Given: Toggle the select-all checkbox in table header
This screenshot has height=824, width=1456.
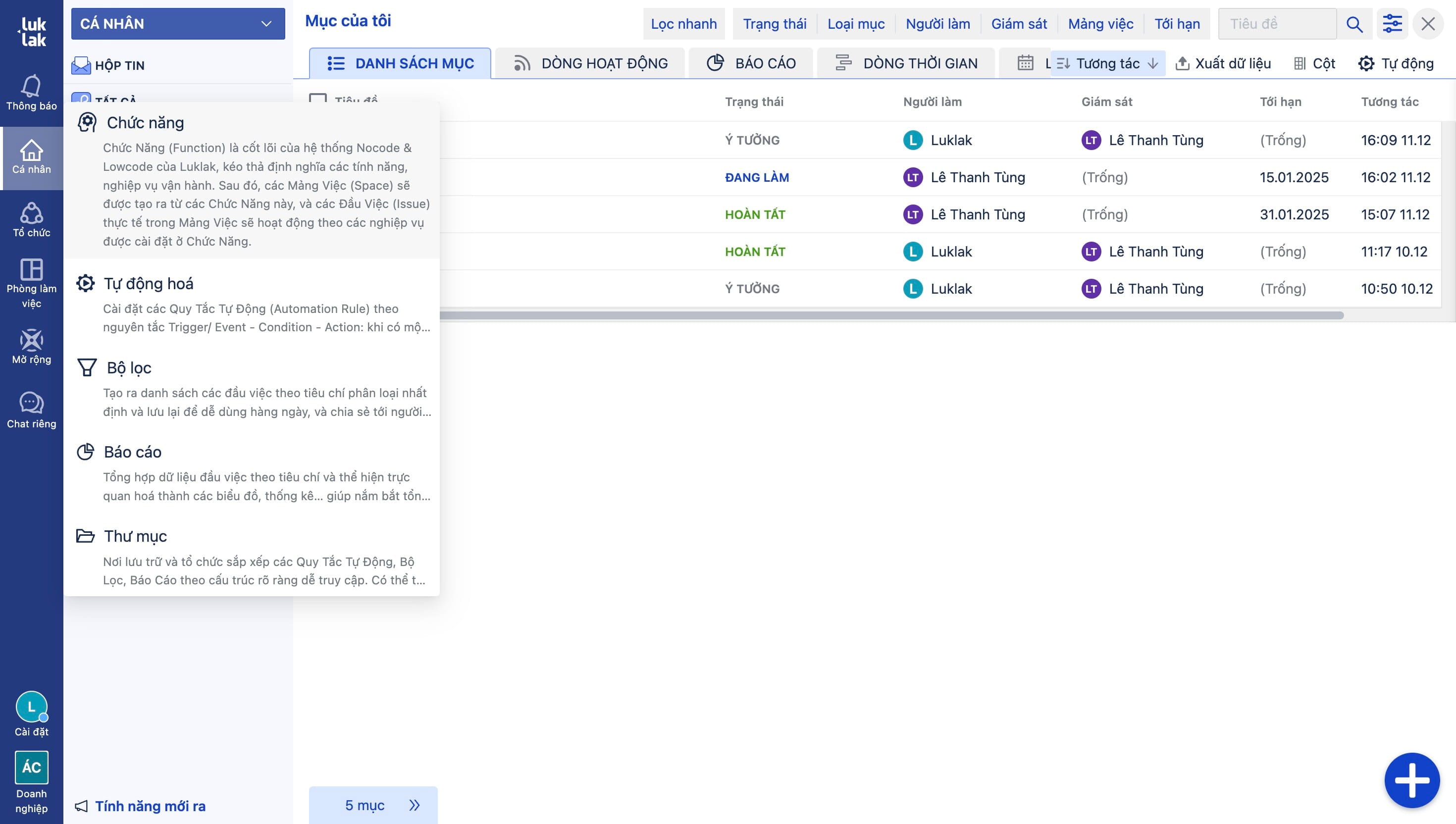Looking at the screenshot, I should 317,99.
